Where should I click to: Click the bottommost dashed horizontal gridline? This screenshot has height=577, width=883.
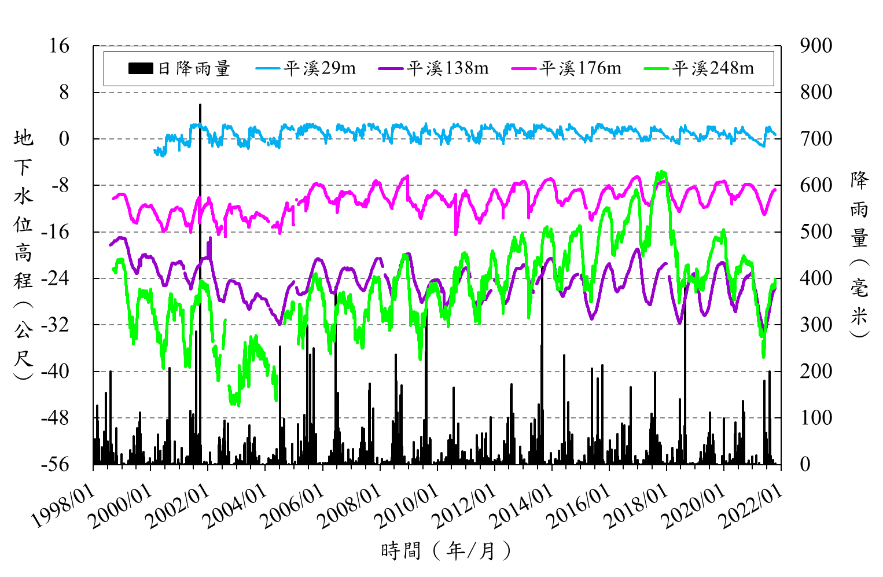pyautogui.click(x=440, y=418)
